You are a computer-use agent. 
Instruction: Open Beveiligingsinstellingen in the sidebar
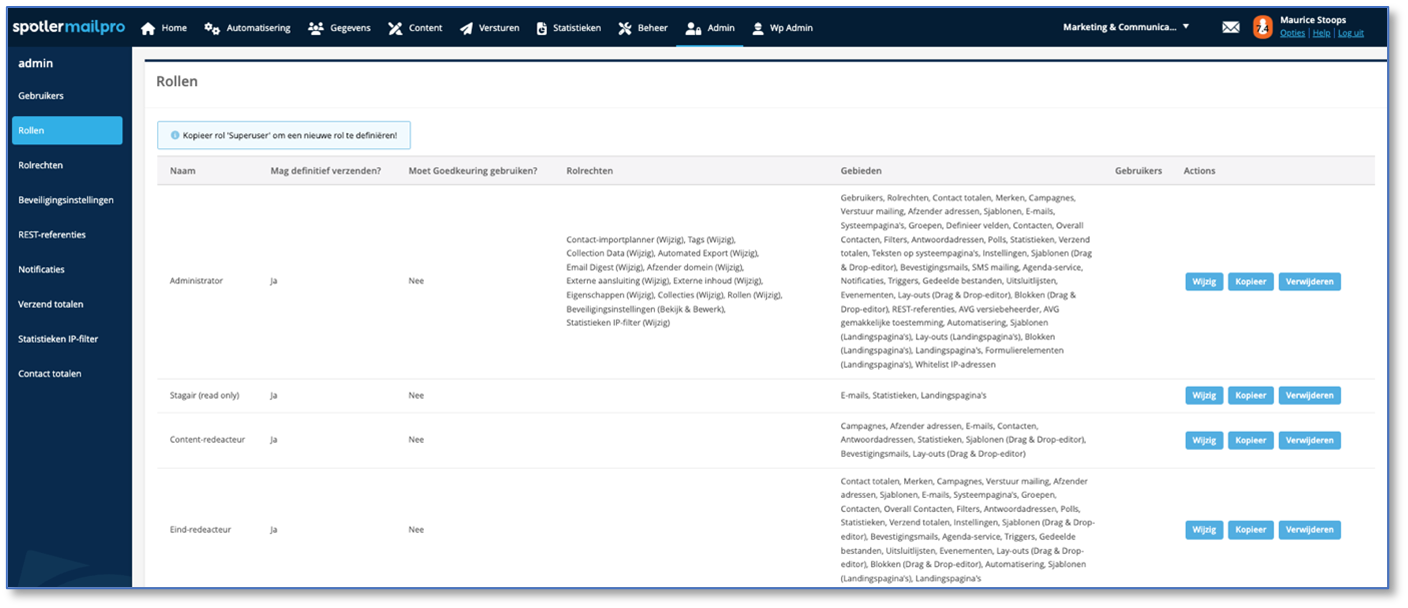coord(66,200)
